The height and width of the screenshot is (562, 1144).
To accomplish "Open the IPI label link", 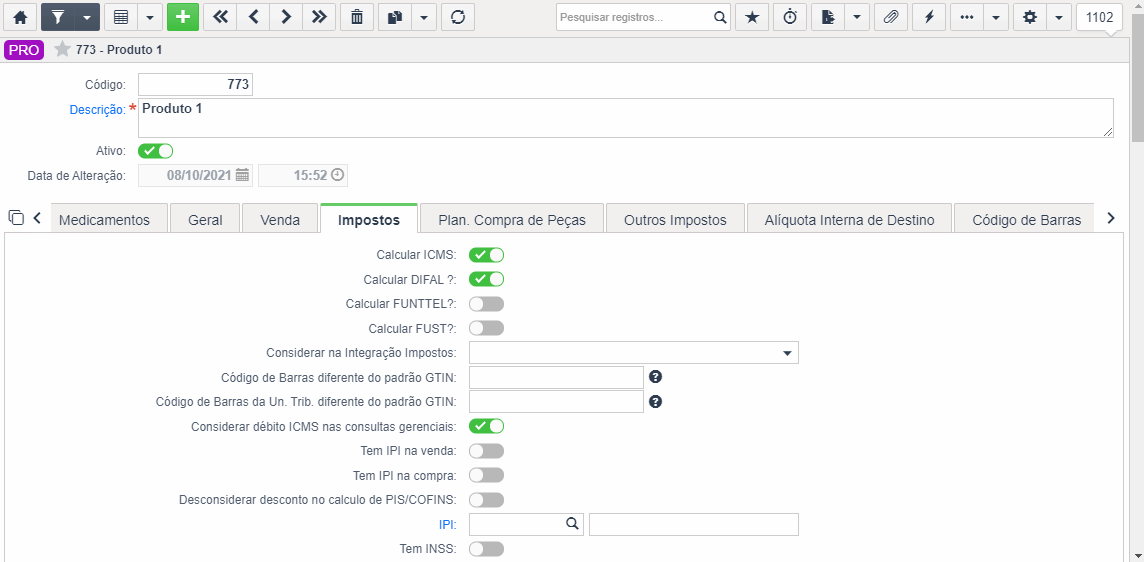I will pyautogui.click(x=446, y=524).
